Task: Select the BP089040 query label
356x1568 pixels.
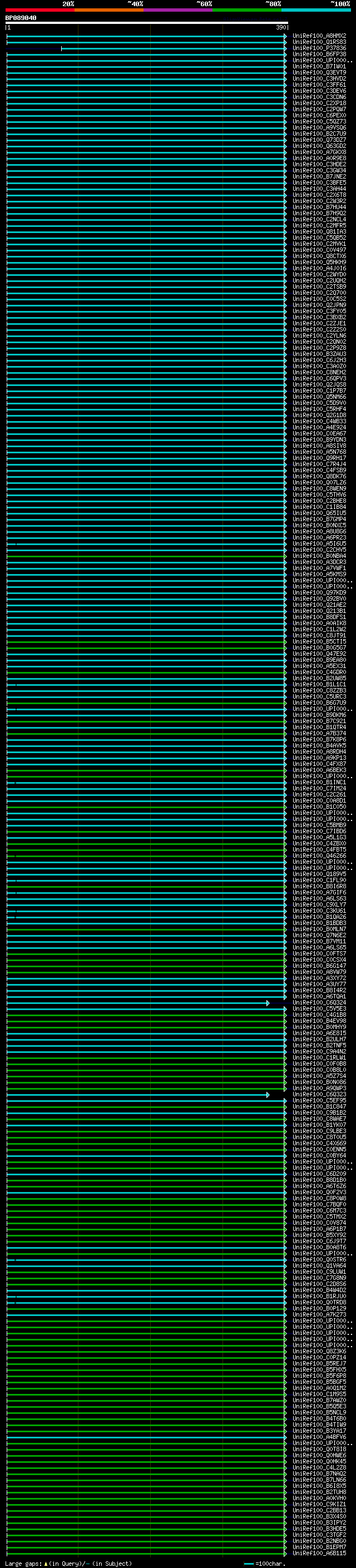Action: pos(21,18)
